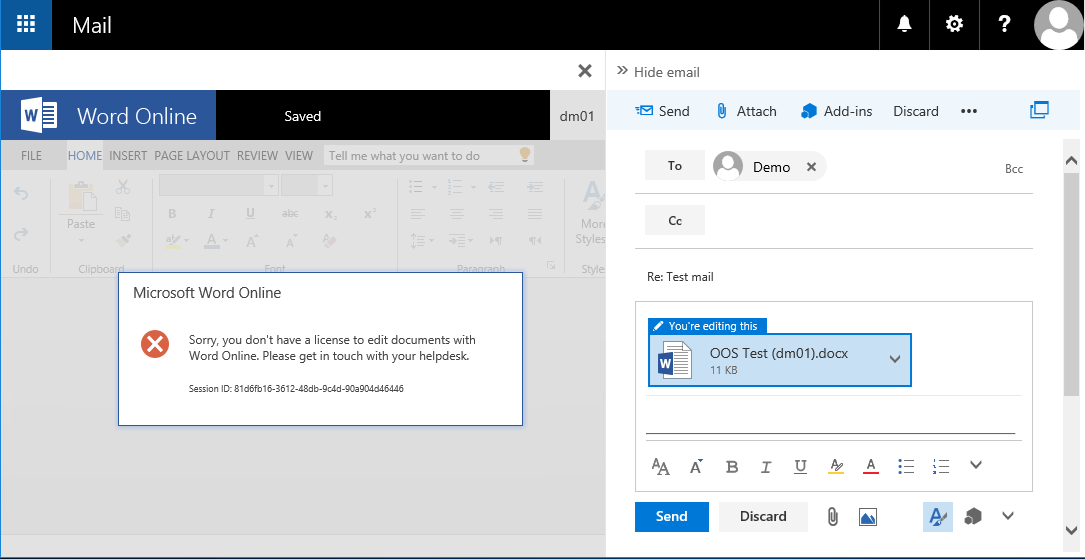Pick the mail red font color
Image resolution: width=1085 pixels, height=559 pixels.
pos(871,467)
